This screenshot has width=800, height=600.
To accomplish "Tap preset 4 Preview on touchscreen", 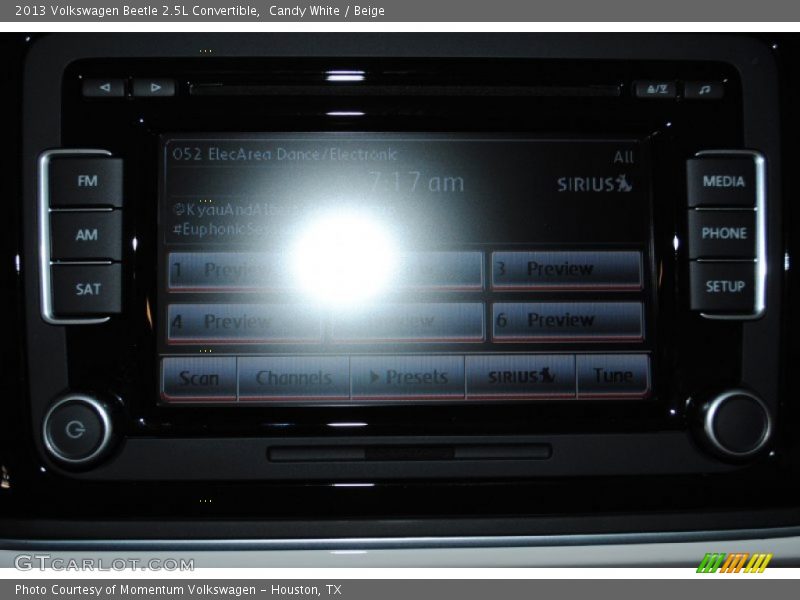I will pyautogui.click(x=245, y=322).
